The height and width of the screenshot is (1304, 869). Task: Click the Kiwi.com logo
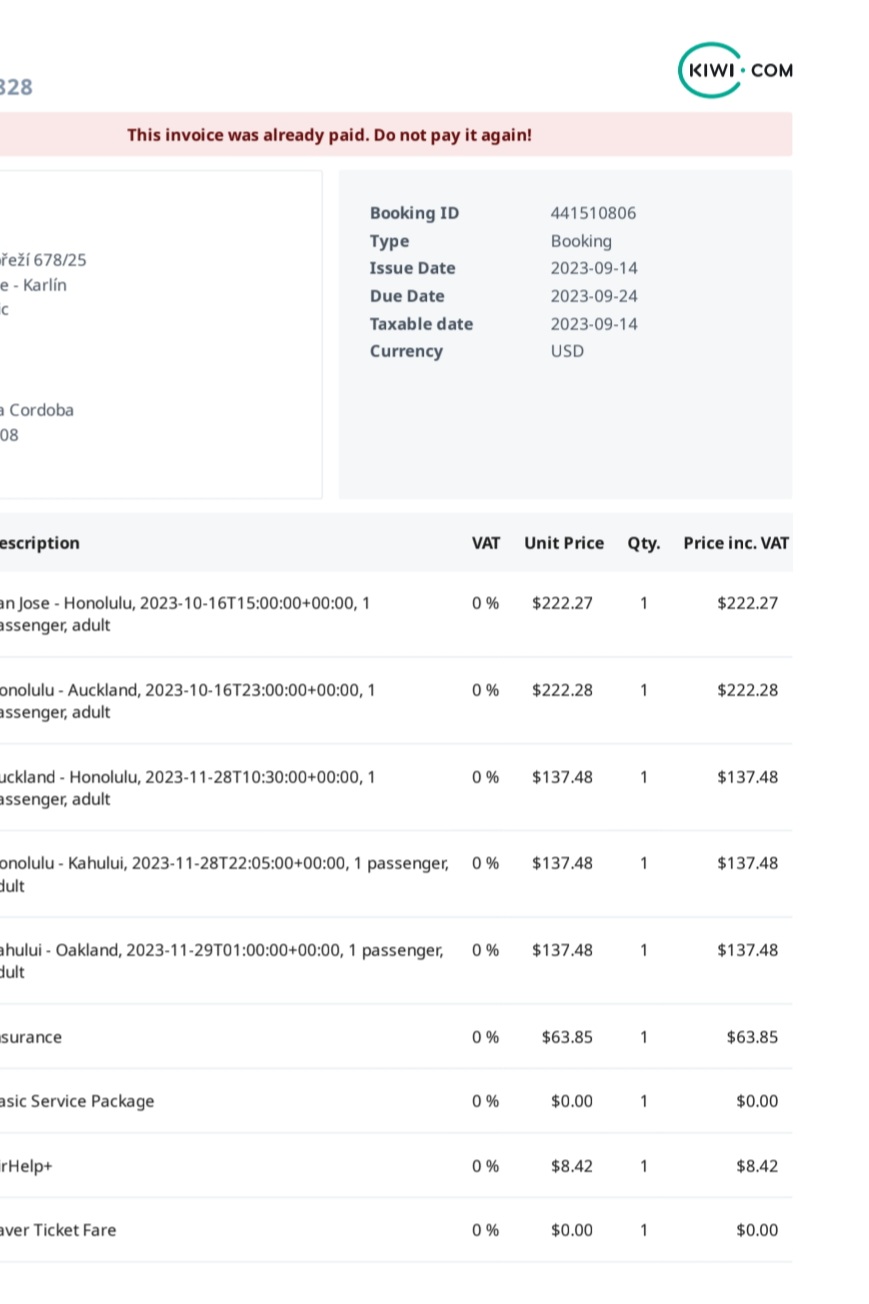(735, 70)
